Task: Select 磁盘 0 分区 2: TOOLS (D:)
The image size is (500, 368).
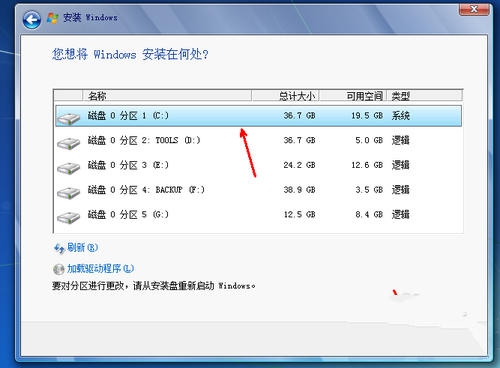Action: pos(258,140)
